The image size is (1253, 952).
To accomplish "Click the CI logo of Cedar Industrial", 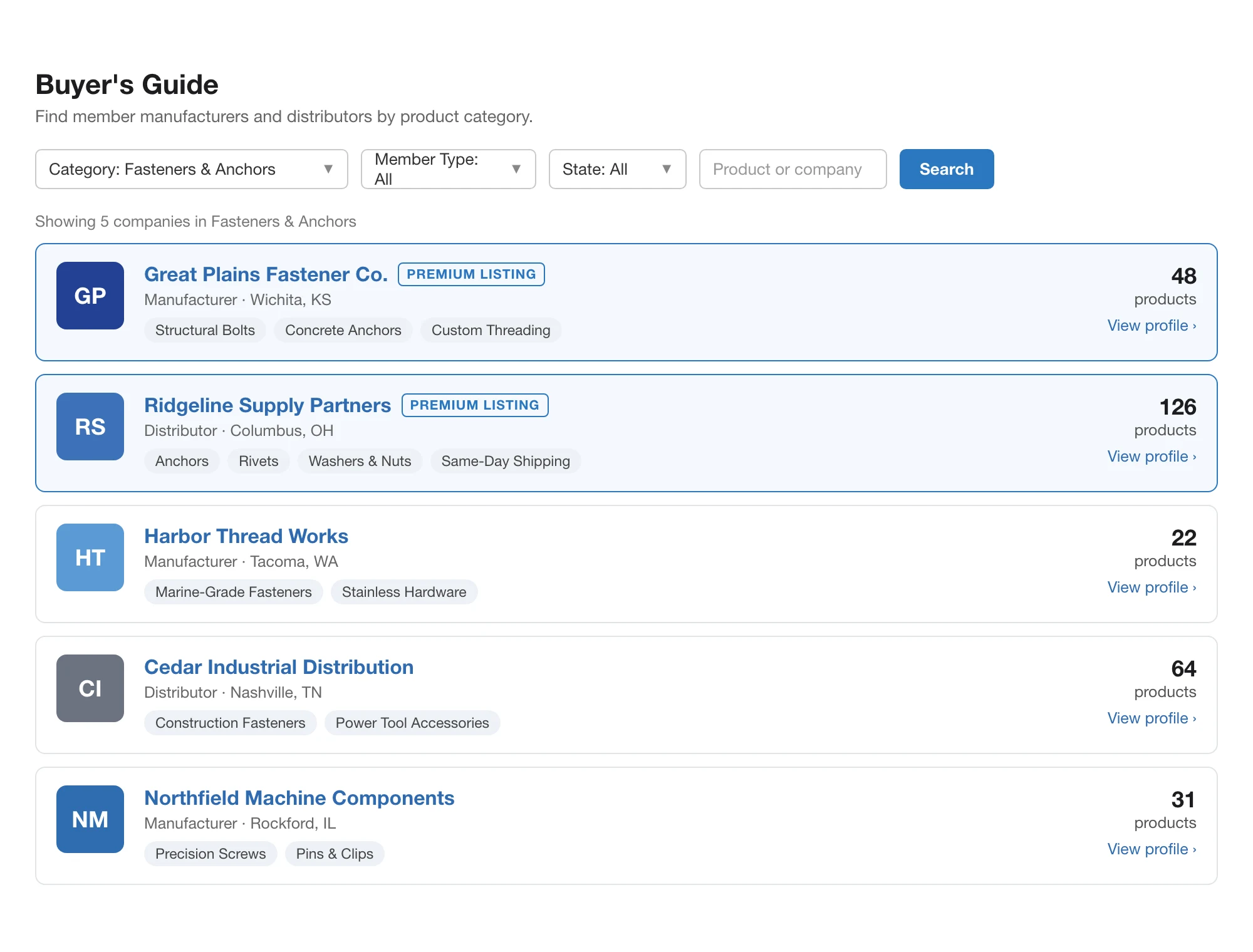I will tap(90, 688).
